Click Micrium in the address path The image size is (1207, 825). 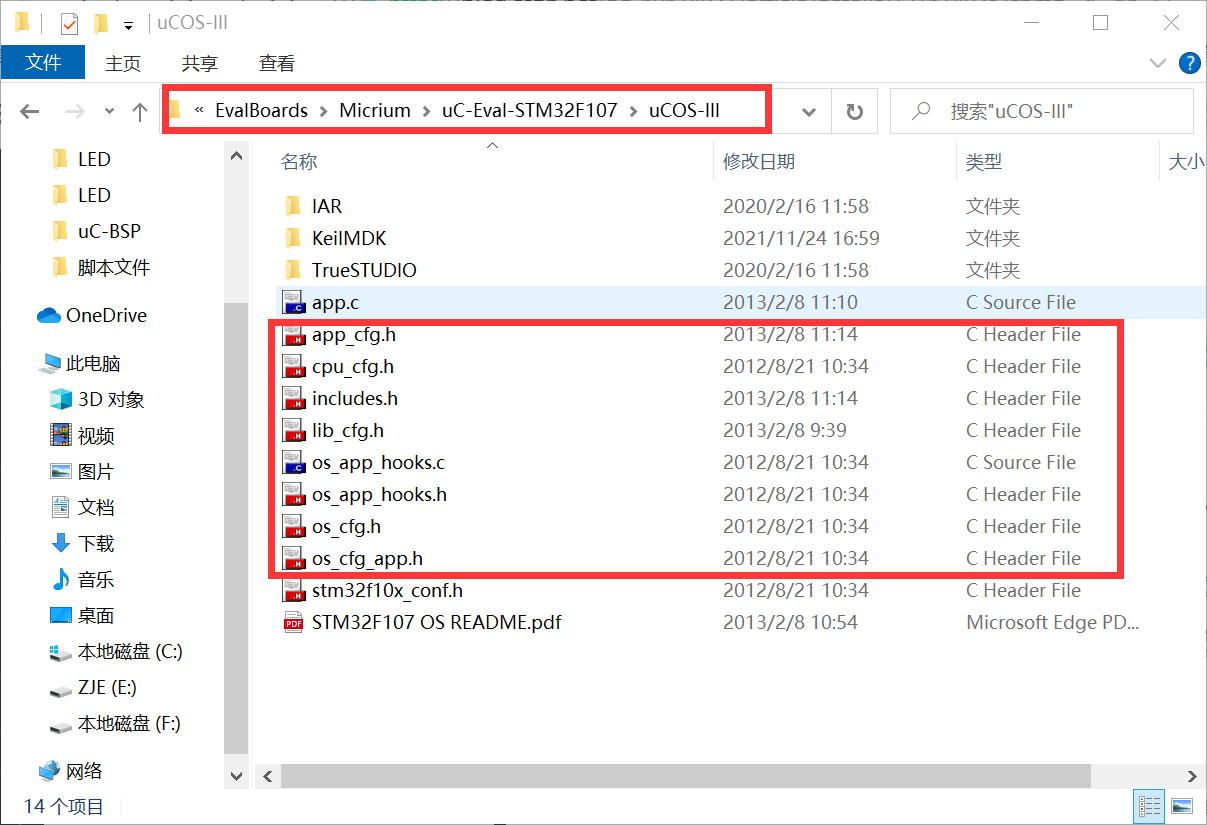pyautogui.click(x=375, y=110)
